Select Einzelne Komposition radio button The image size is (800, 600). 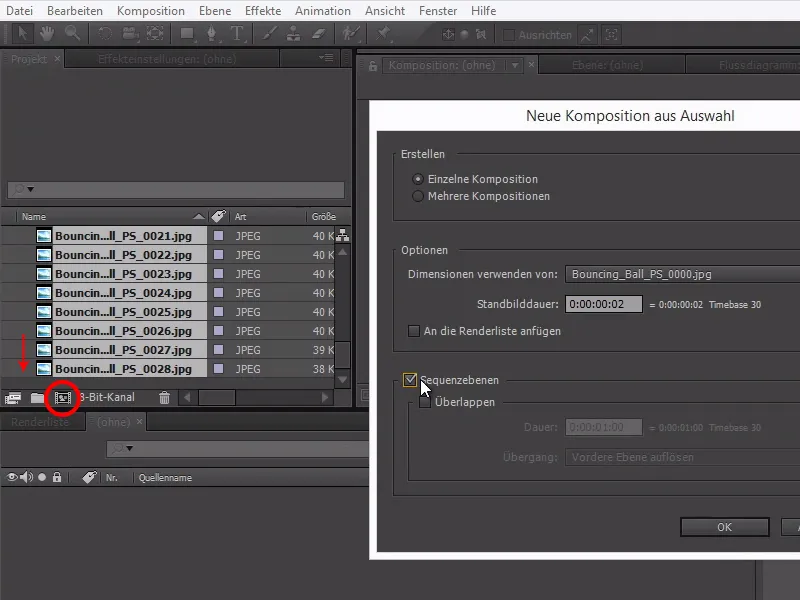tap(418, 179)
